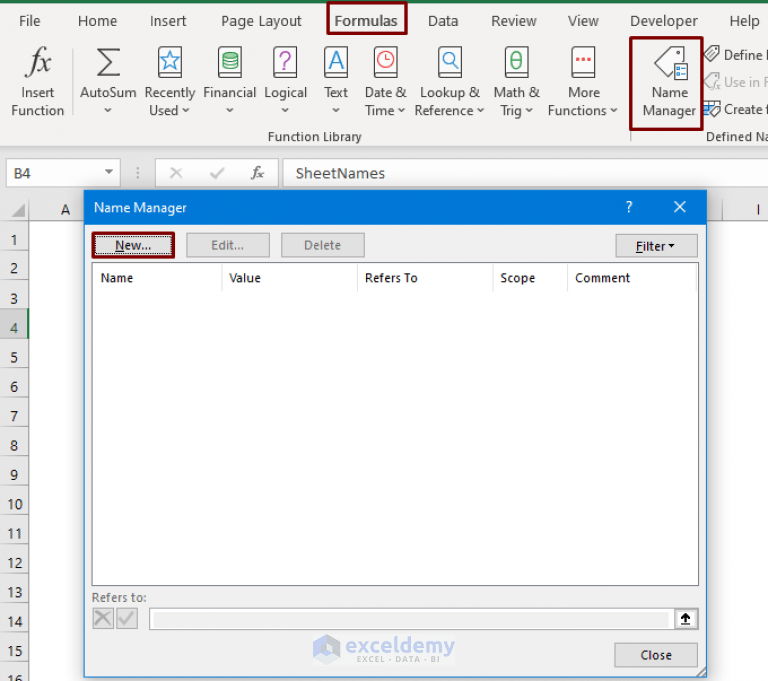Open the Help tab
Viewport: 768px width, 681px height.
tap(744, 21)
